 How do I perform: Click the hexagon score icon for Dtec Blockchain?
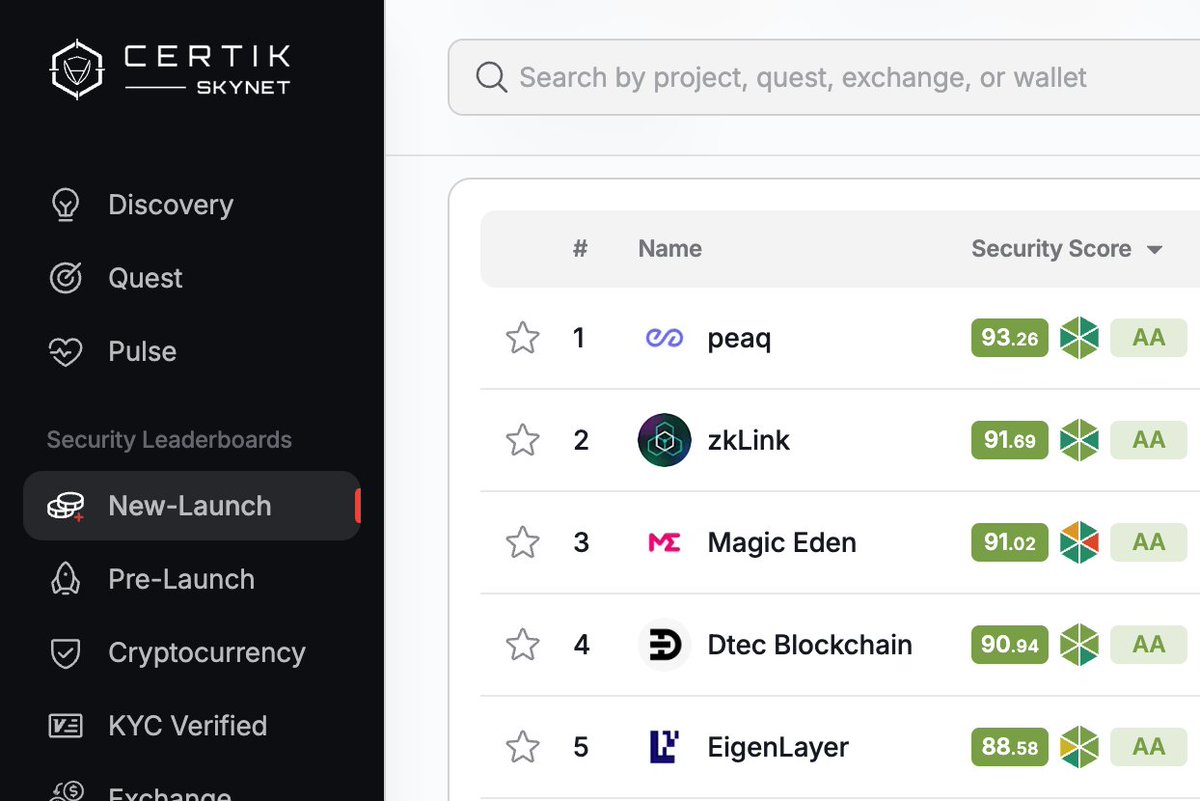[1079, 645]
